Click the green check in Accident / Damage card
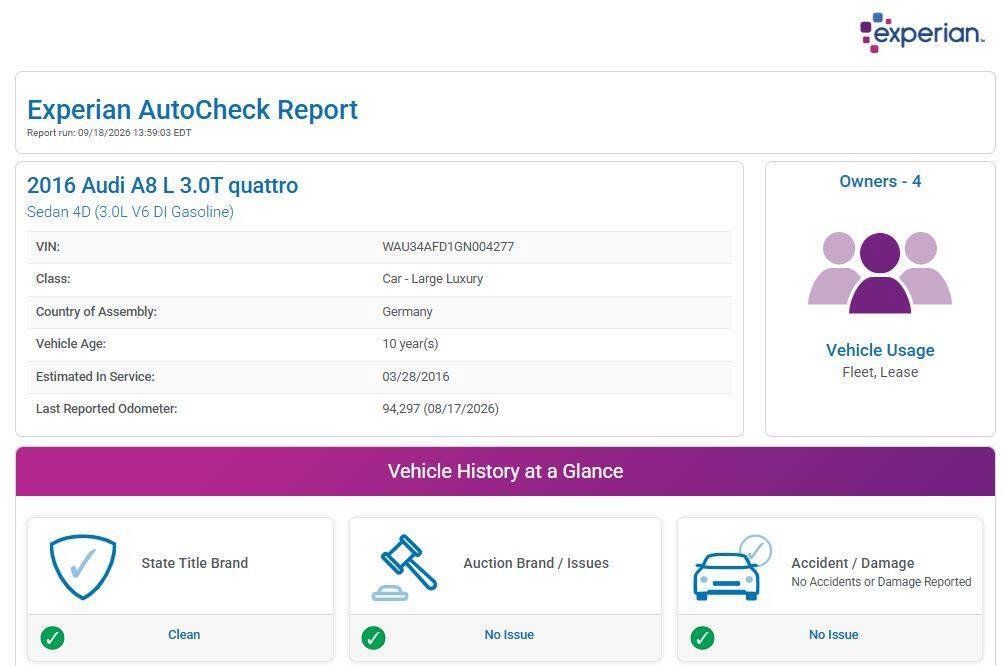 [x=702, y=638]
